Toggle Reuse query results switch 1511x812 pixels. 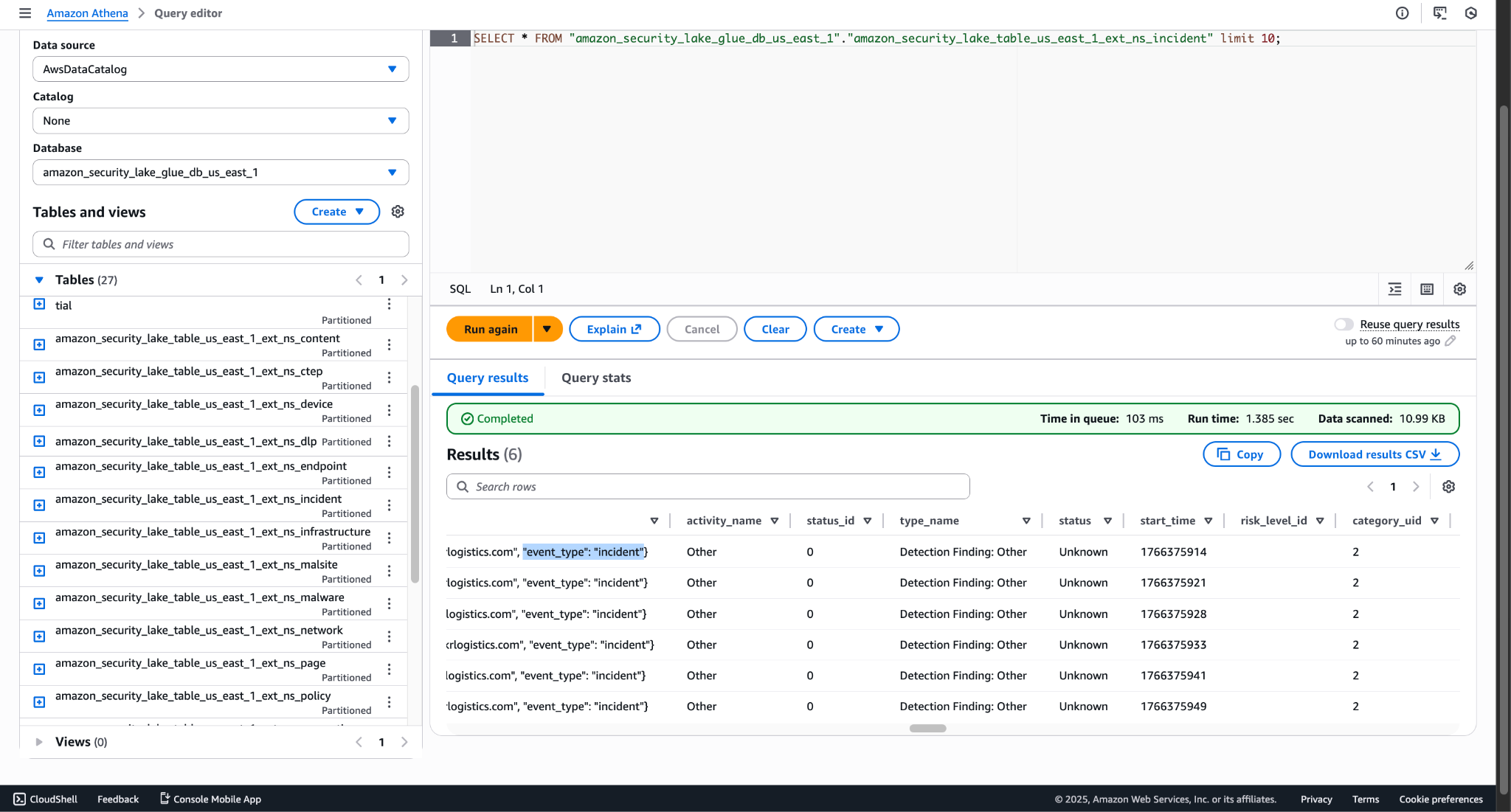pyautogui.click(x=1344, y=325)
